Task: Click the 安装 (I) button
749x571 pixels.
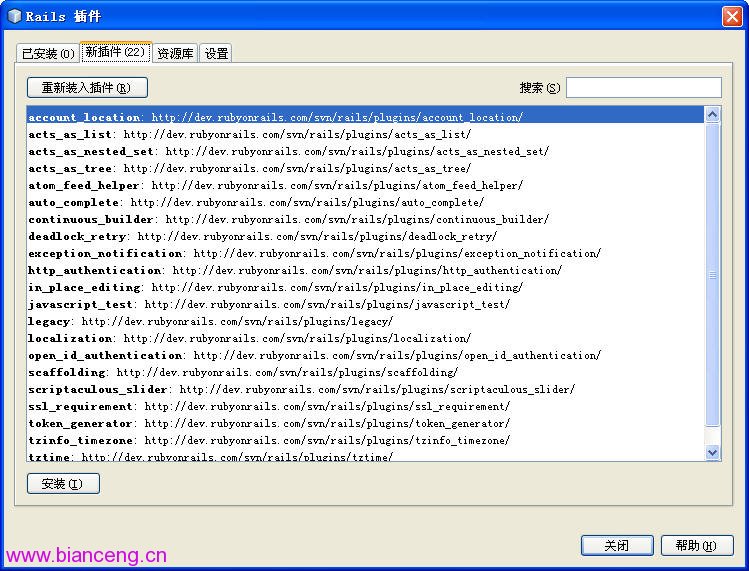Action: pos(63,484)
